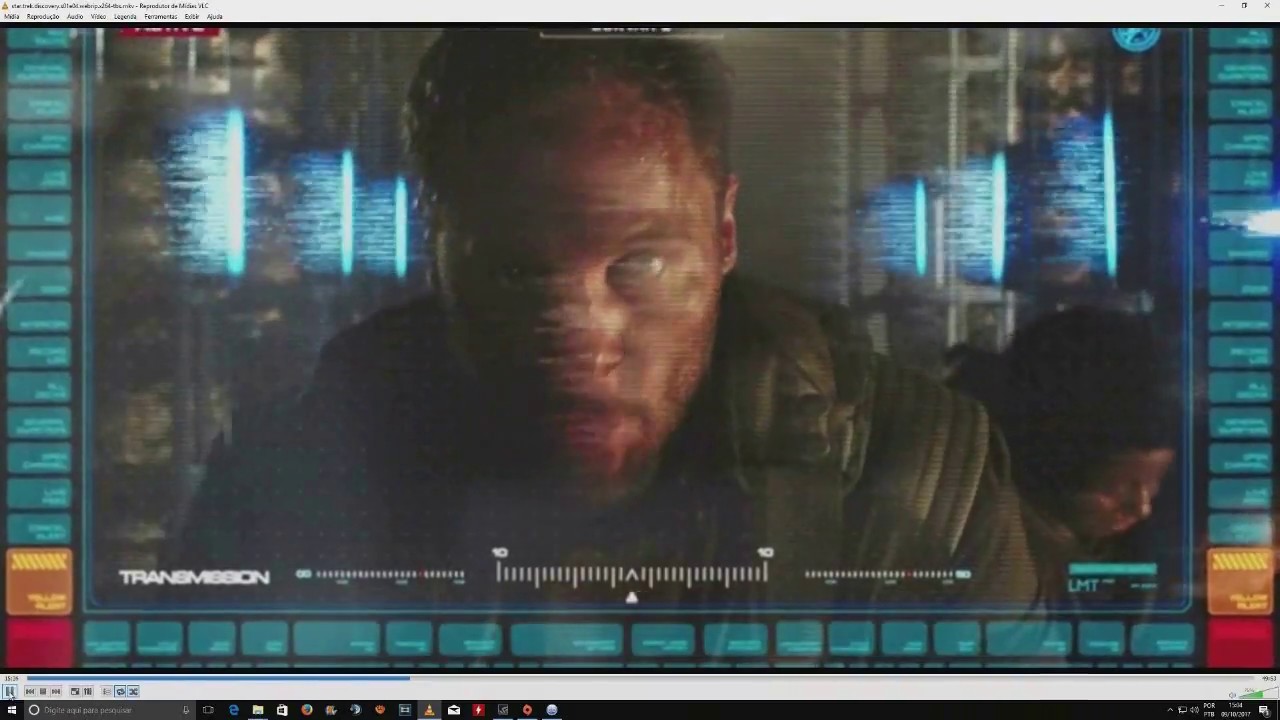Switch POR PTB input language

(x=1209, y=710)
